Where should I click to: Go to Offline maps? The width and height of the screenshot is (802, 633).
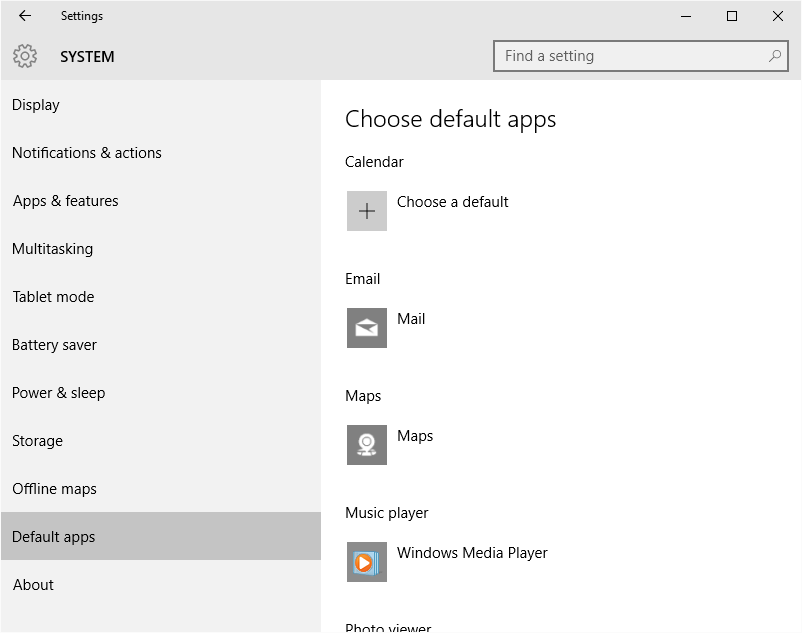54,489
